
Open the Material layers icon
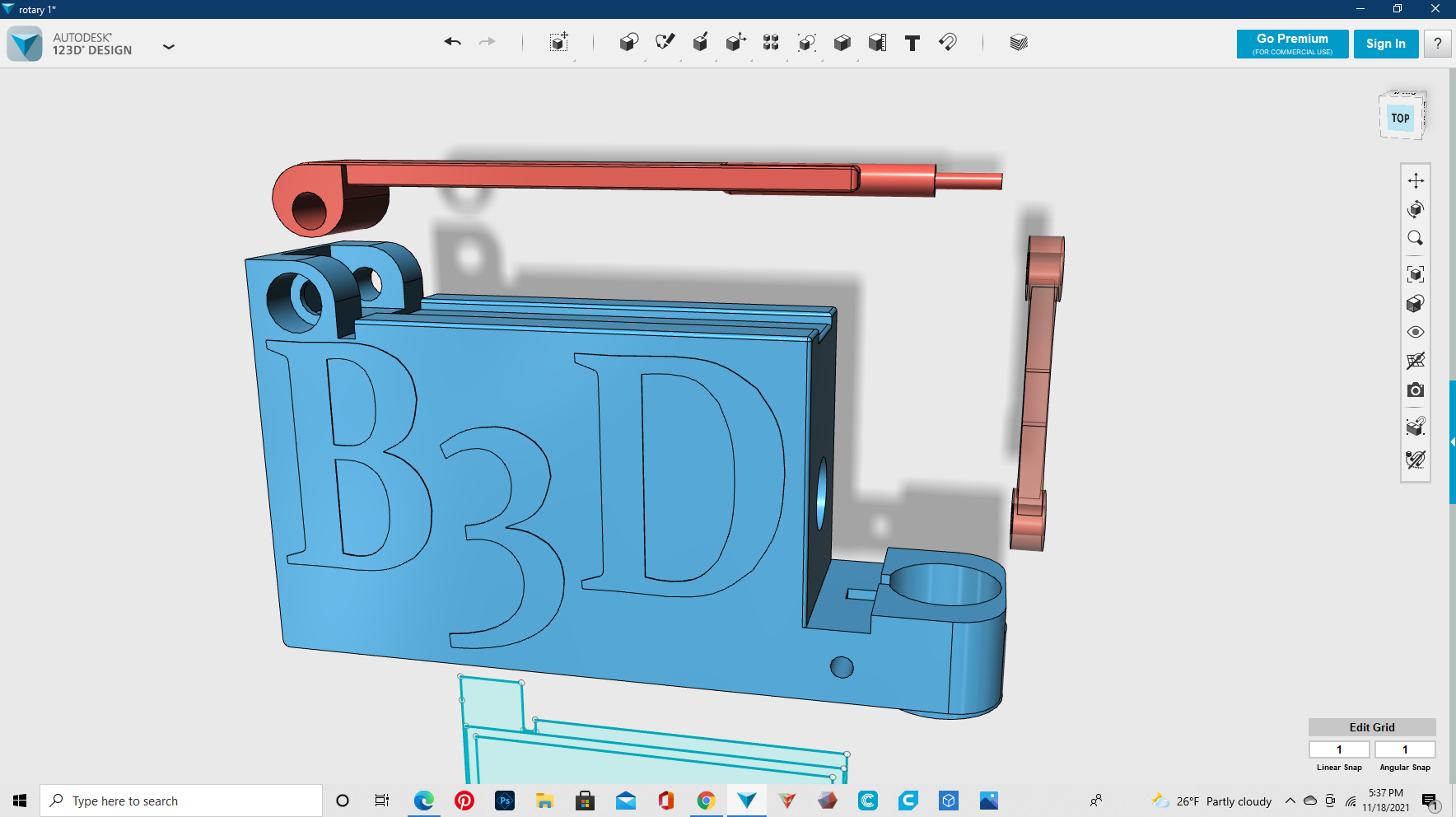click(x=1019, y=43)
